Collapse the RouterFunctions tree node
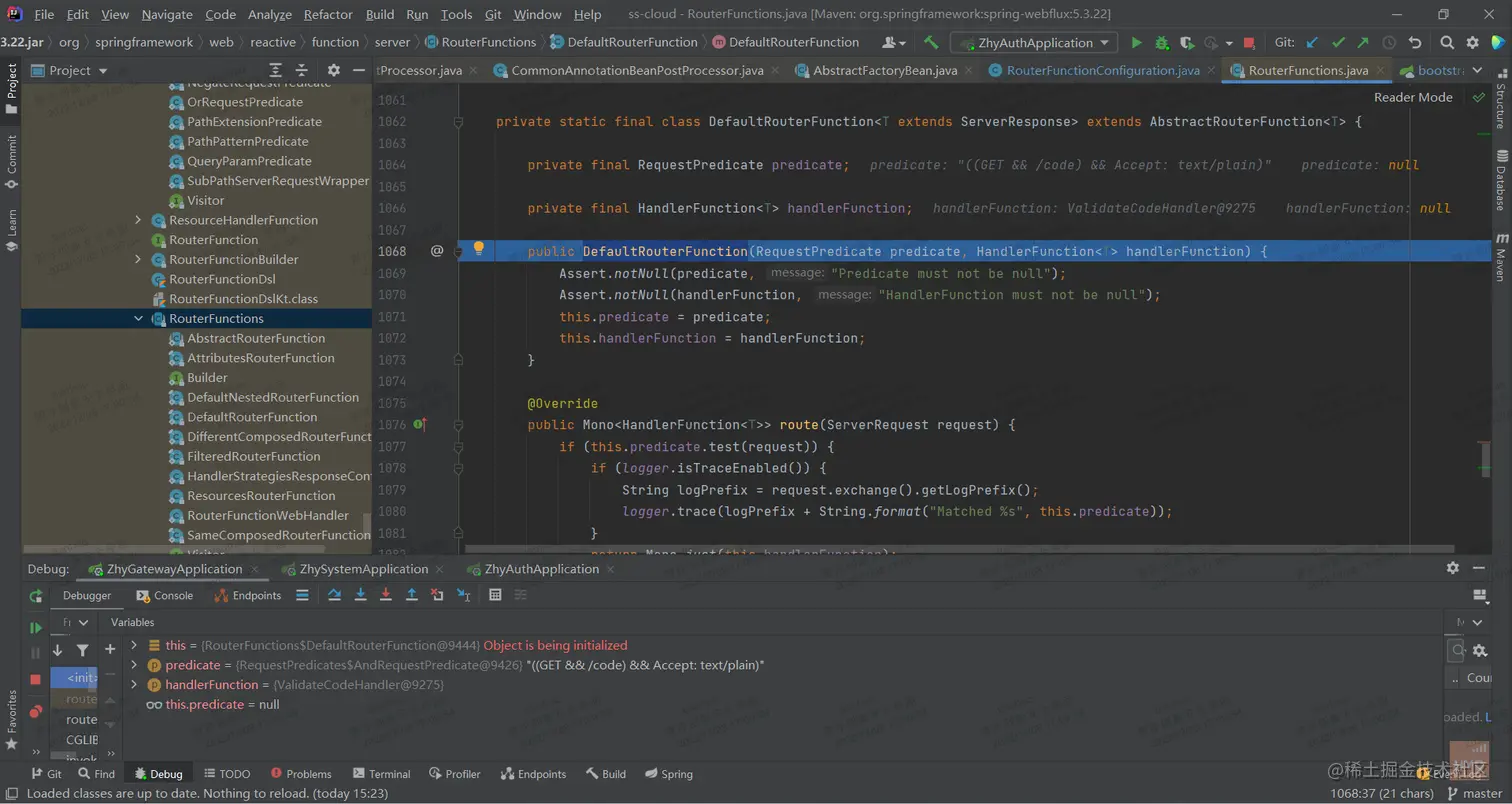 click(139, 319)
